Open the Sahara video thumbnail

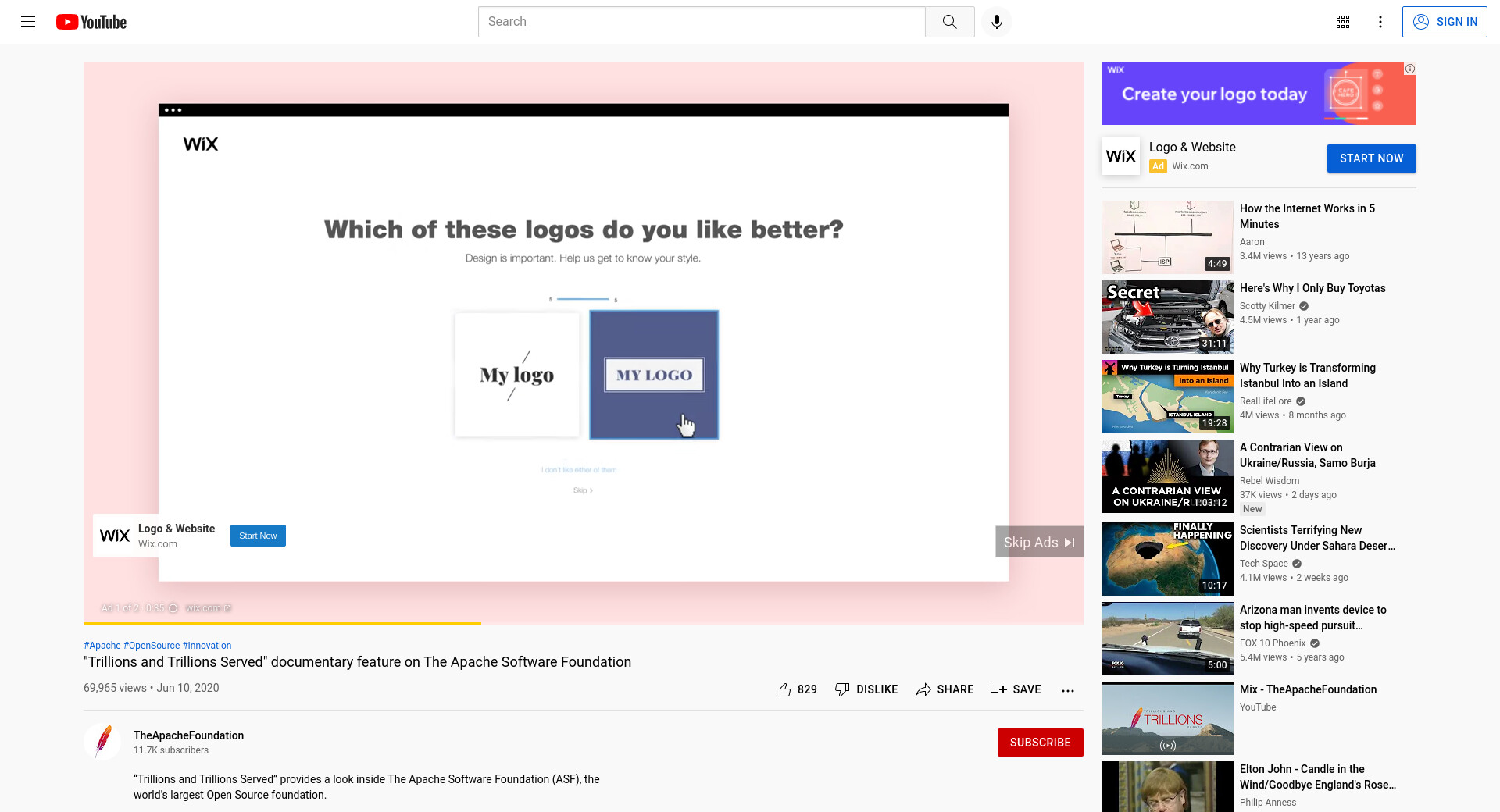1167,559
